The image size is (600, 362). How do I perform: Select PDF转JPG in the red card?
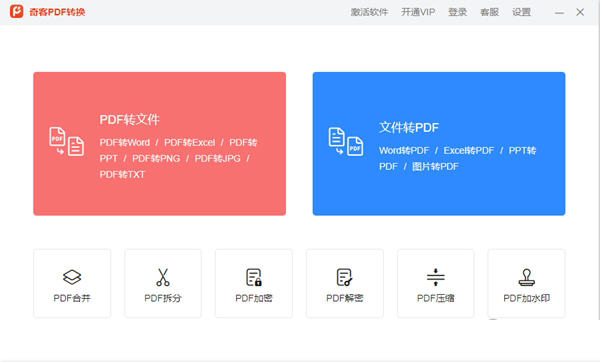coord(217,159)
